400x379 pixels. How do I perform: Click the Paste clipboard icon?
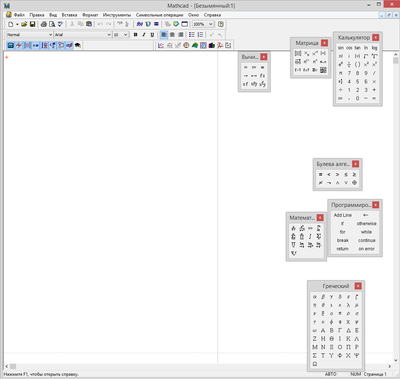(x=89, y=24)
